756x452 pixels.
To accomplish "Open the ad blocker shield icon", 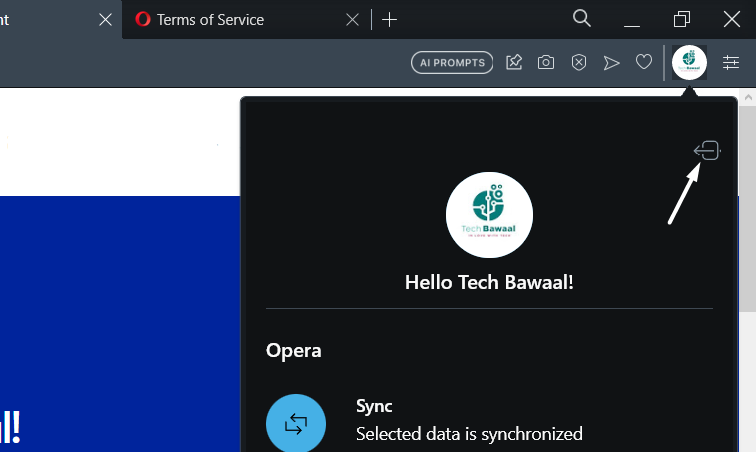I will point(579,62).
